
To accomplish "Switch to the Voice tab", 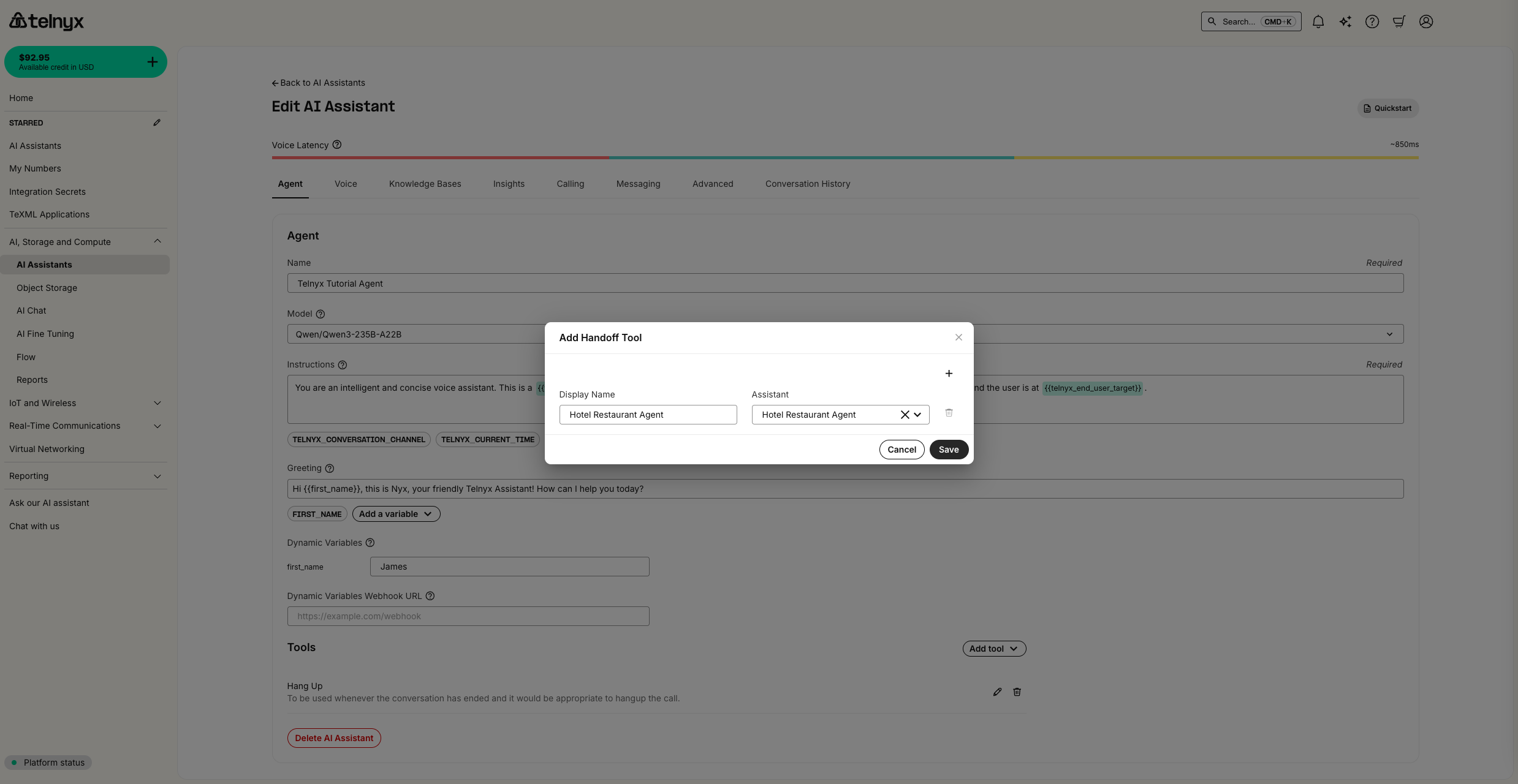I will tap(345, 184).
